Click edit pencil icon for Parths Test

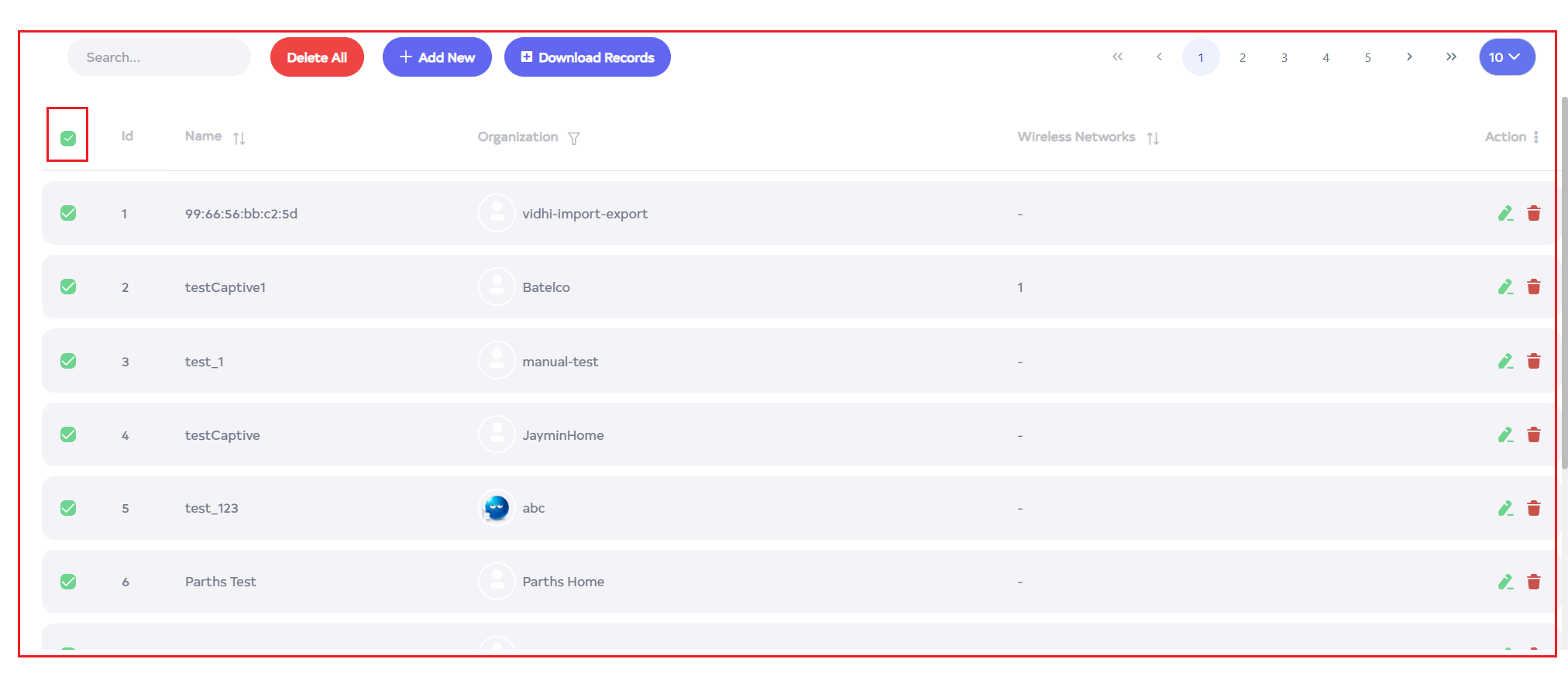(1504, 582)
